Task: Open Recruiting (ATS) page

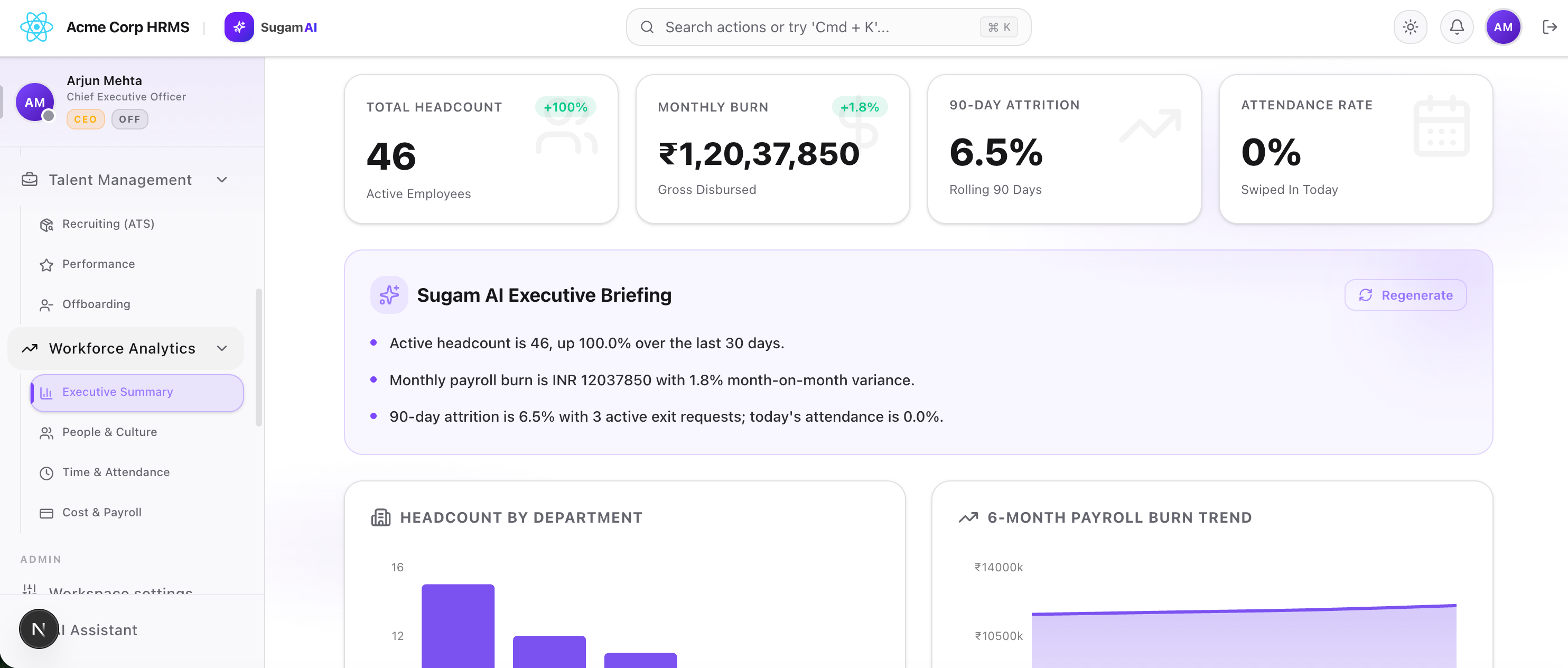Action: (136, 224)
